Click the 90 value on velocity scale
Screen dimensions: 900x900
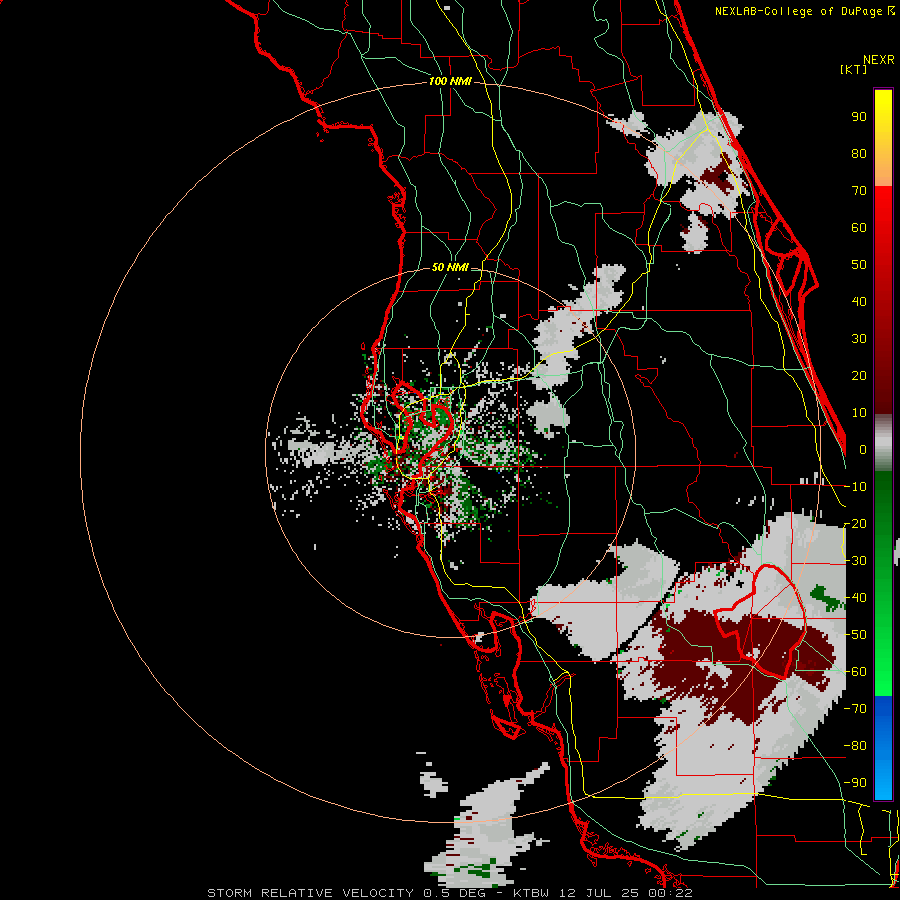pyautogui.click(x=859, y=117)
